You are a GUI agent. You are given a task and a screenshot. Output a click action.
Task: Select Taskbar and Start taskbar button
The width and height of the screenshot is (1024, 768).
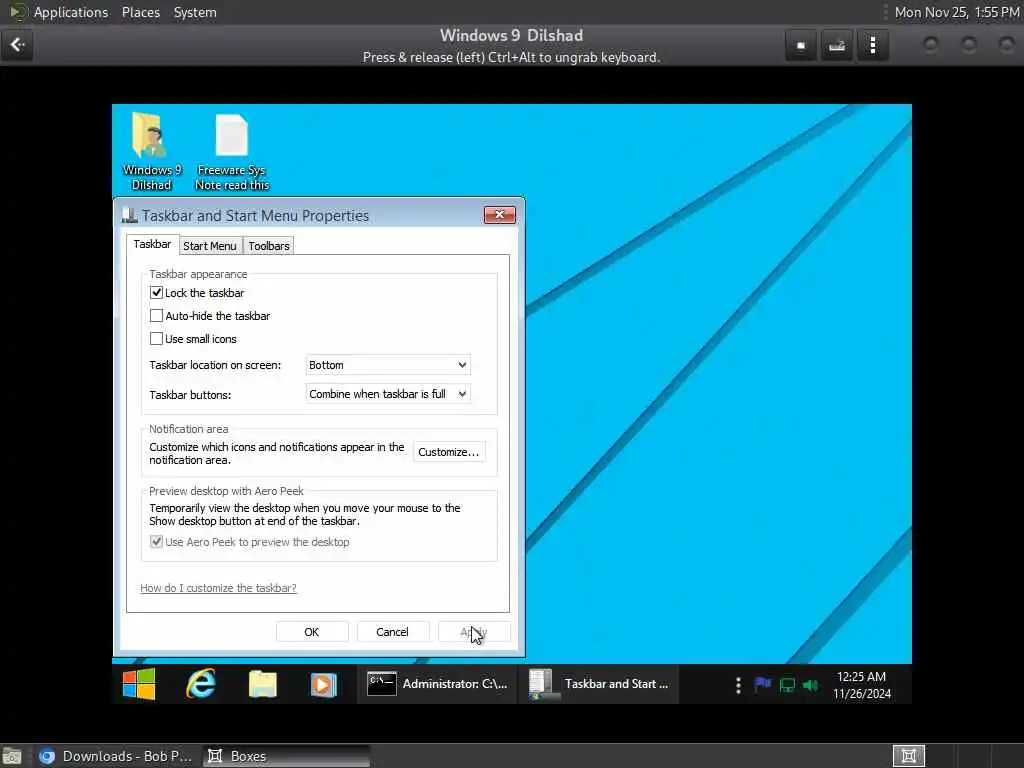(x=600, y=684)
